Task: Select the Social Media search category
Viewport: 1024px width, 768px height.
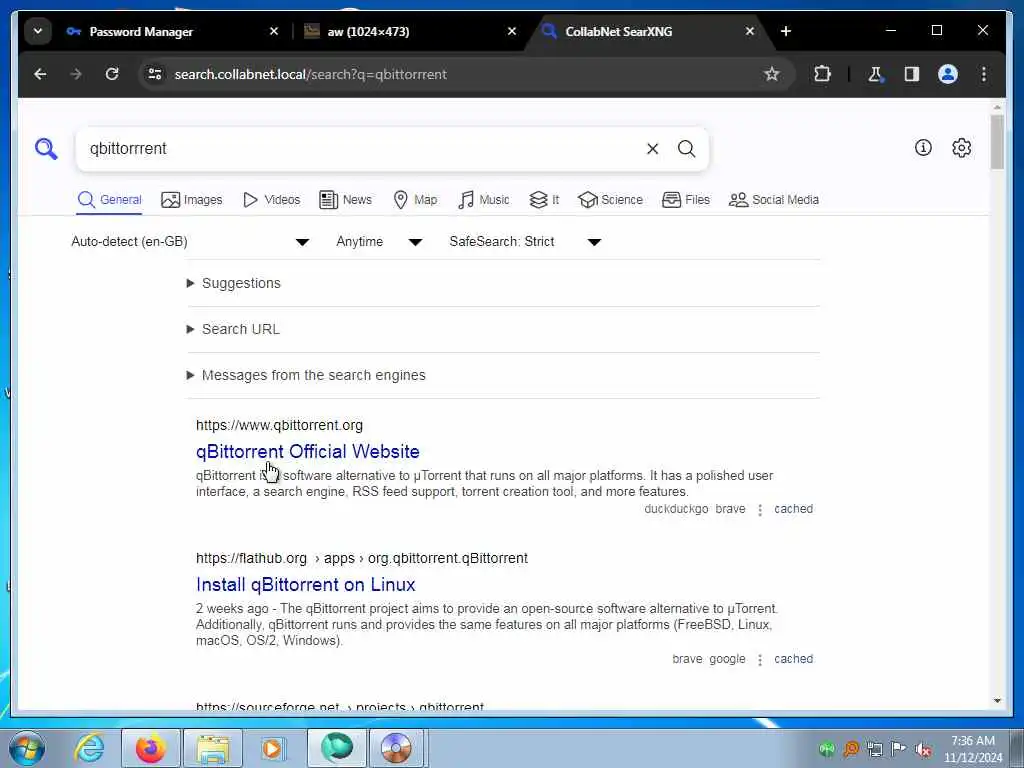Action: point(774,200)
